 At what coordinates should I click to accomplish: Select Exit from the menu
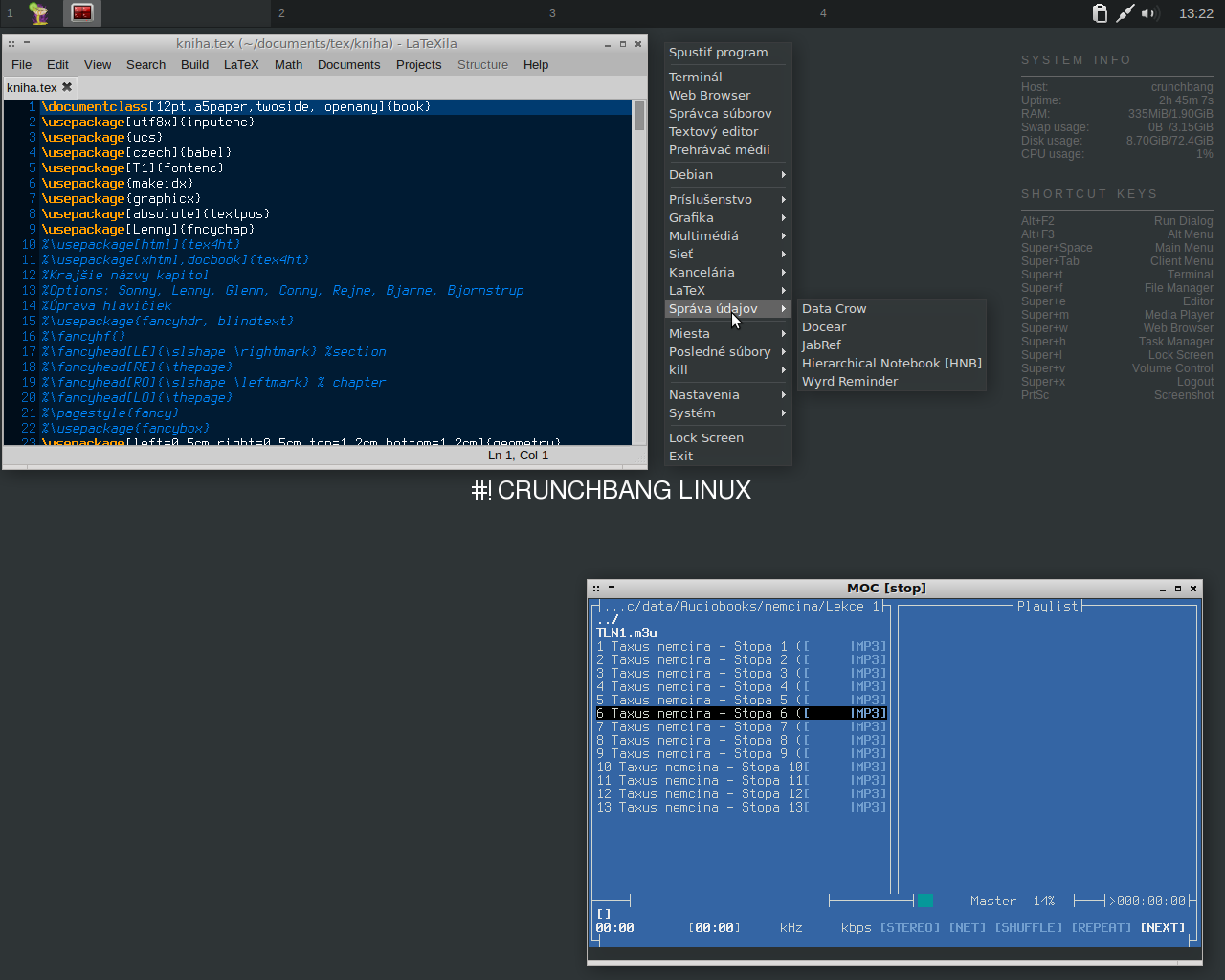(727, 457)
